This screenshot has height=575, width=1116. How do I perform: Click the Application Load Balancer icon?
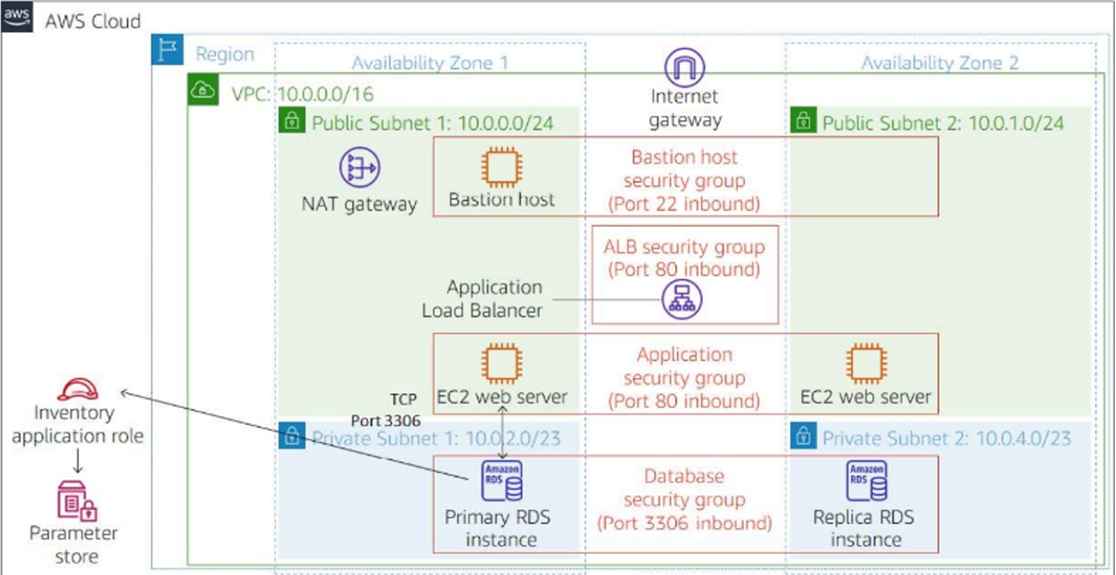(682, 298)
